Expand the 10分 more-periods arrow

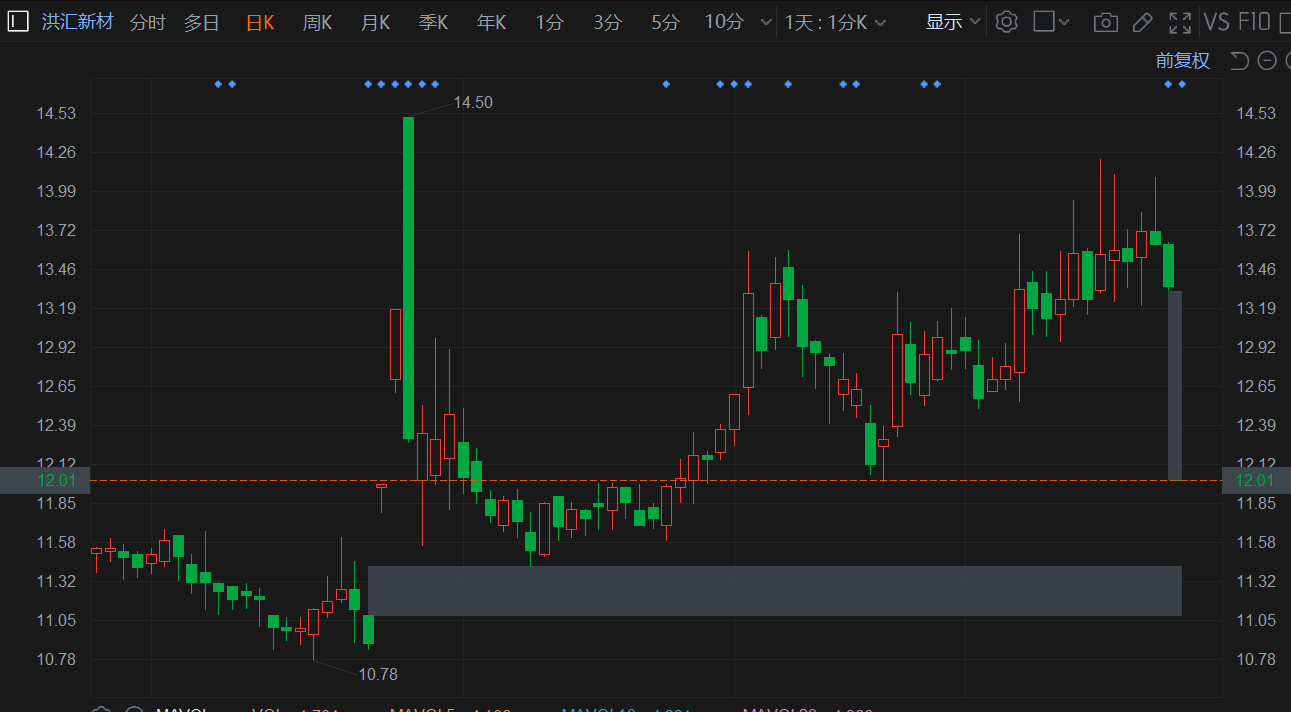tap(766, 22)
